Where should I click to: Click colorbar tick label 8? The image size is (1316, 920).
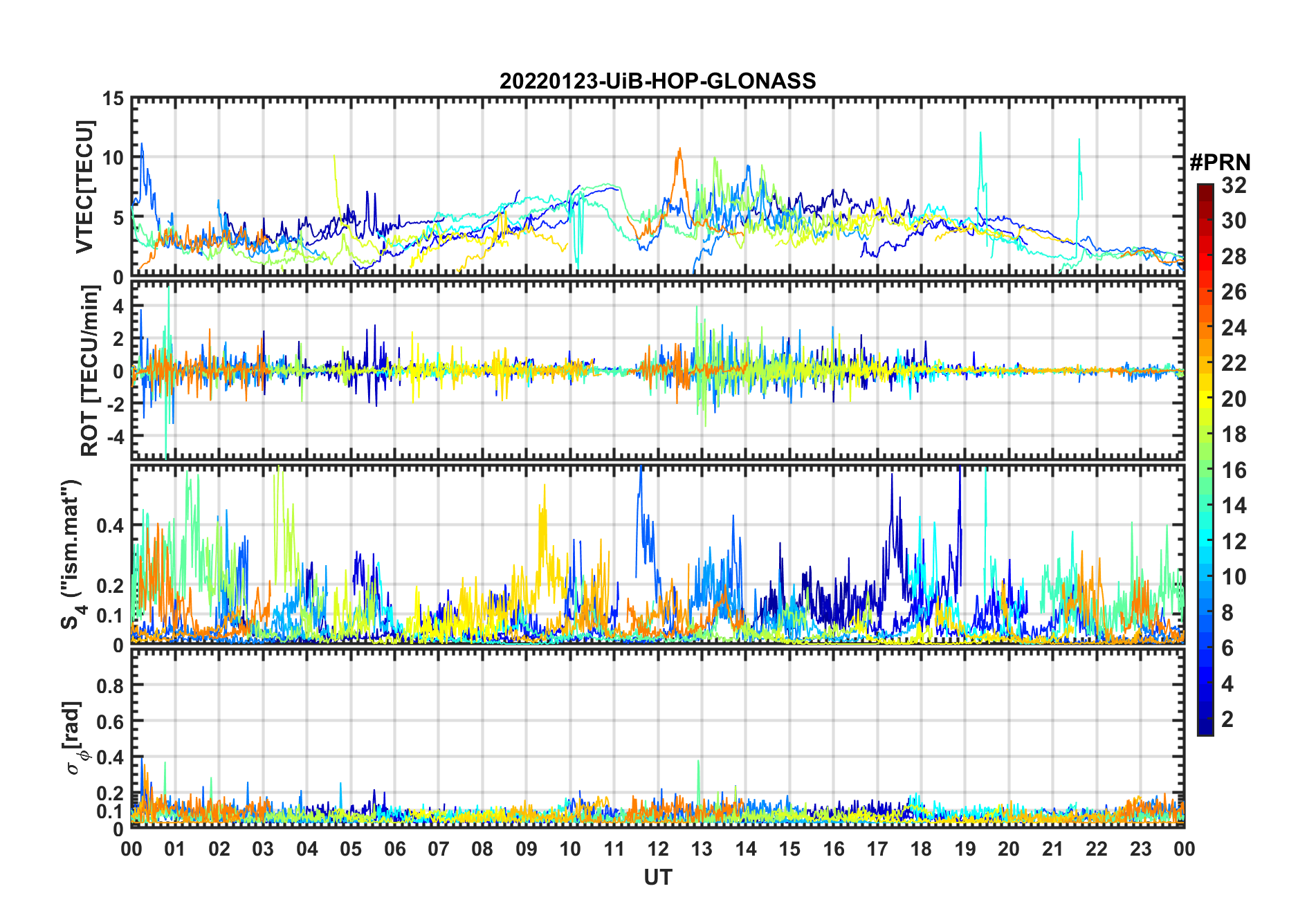pyautogui.click(x=1227, y=613)
